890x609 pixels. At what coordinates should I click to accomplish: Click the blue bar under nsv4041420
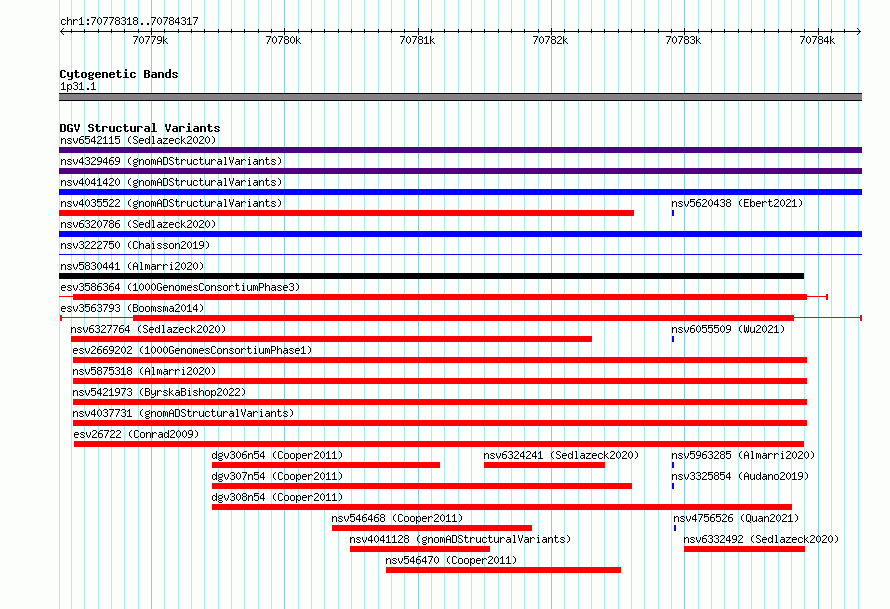coord(460,192)
